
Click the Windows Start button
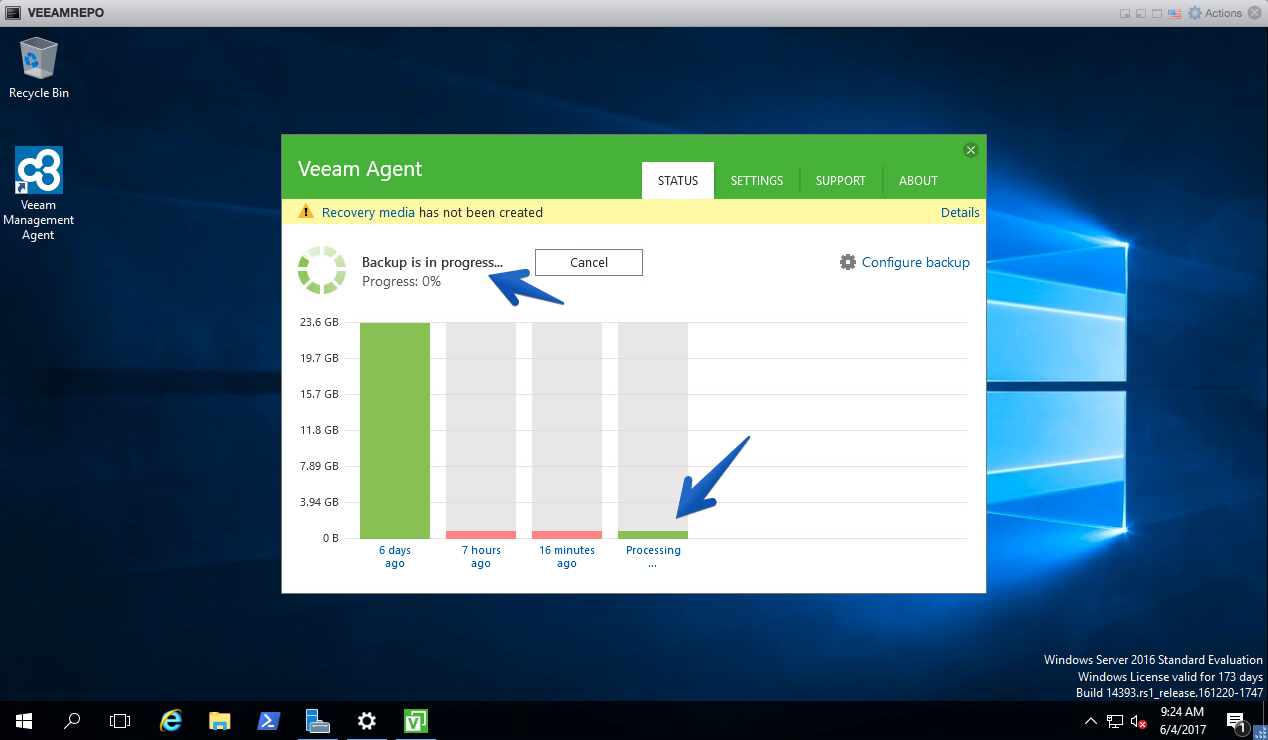24,720
